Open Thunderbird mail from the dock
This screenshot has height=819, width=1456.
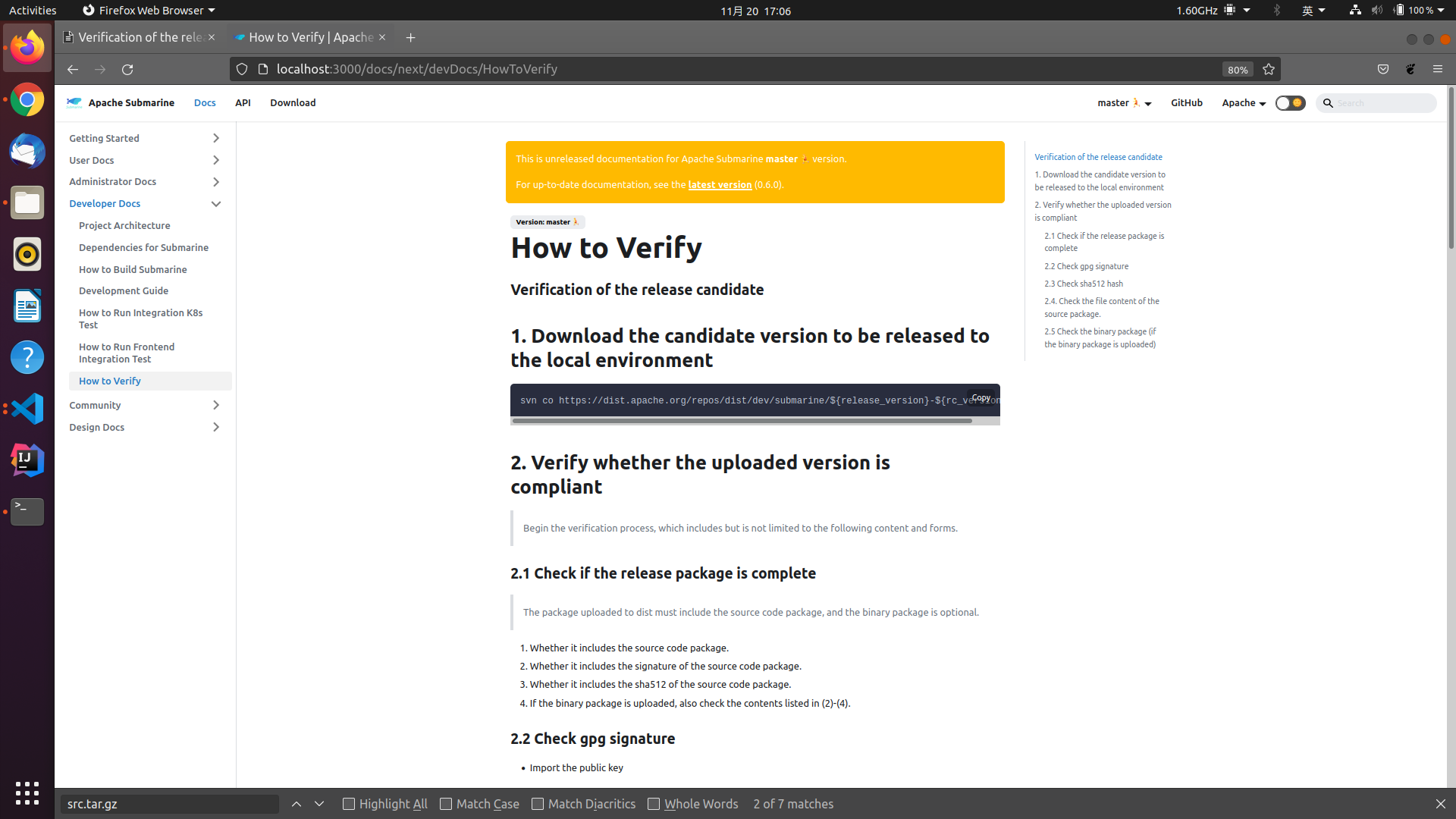(27, 151)
